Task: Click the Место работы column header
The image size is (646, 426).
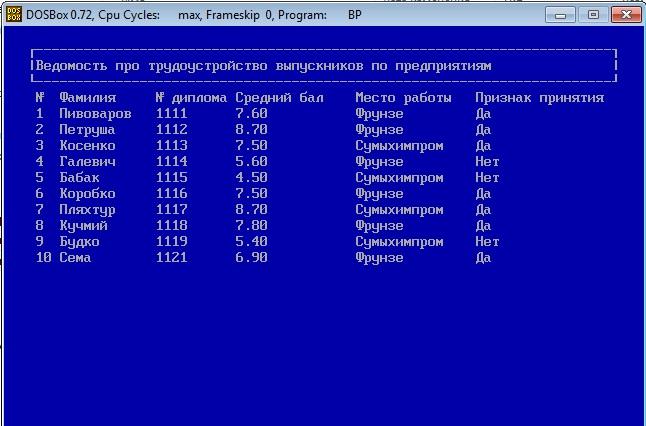Action: pos(403,98)
